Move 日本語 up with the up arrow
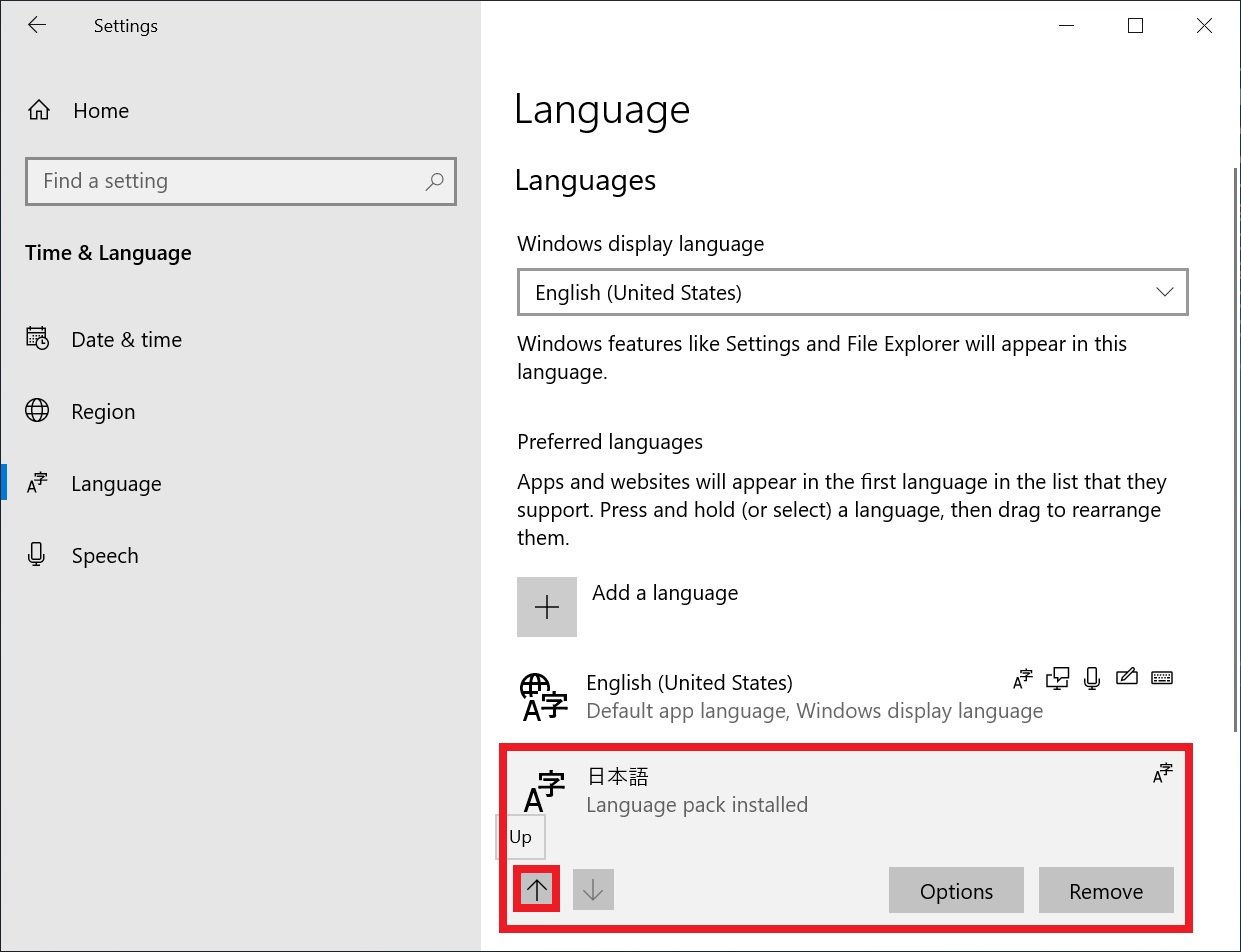 (x=537, y=889)
